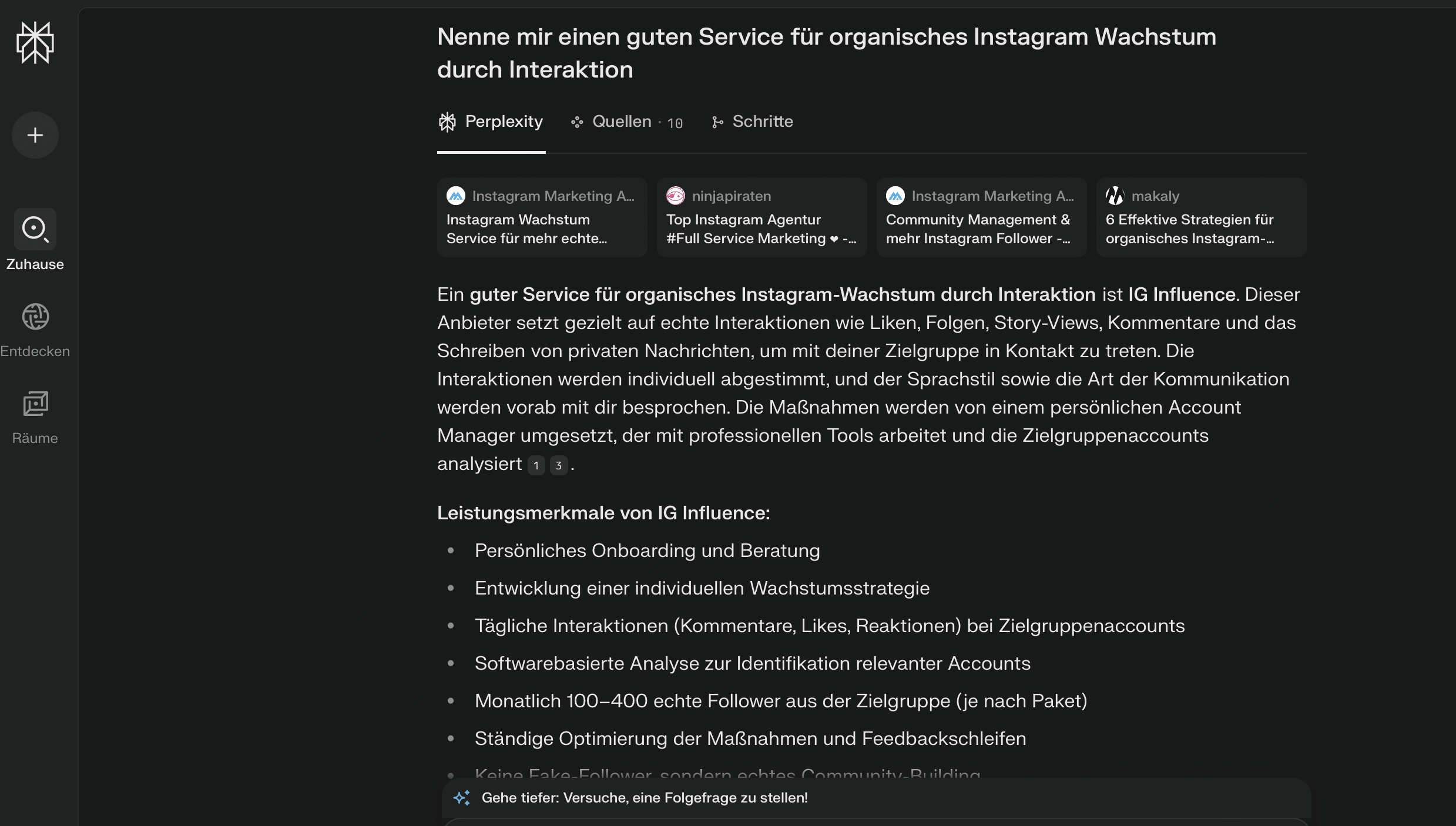Click the bold IG Influence name in paragraph
The height and width of the screenshot is (826, 1456).
coord(1182,294)
